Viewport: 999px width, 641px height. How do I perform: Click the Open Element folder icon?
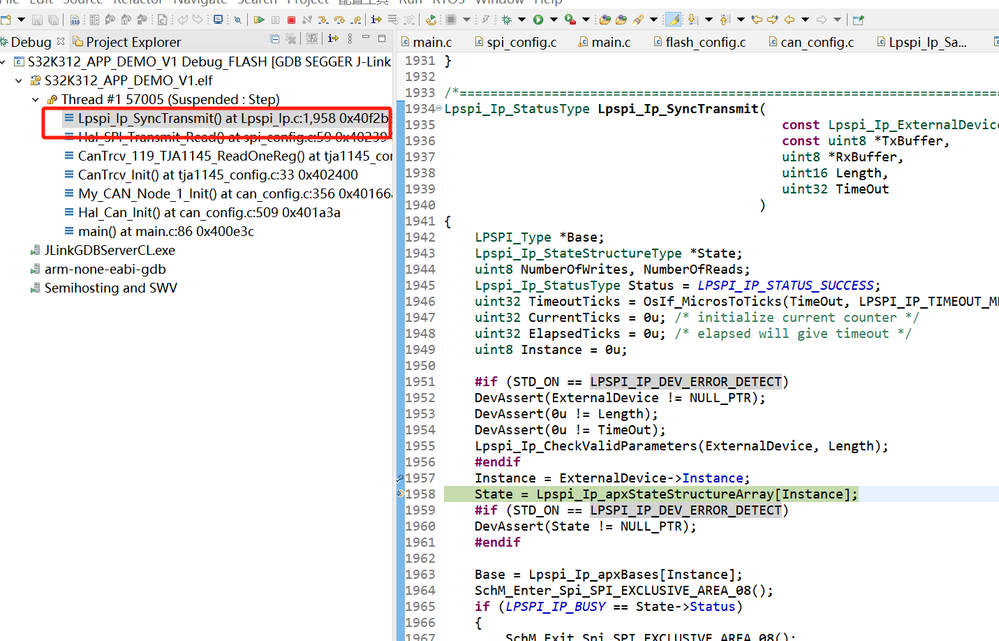pos(605,20)
